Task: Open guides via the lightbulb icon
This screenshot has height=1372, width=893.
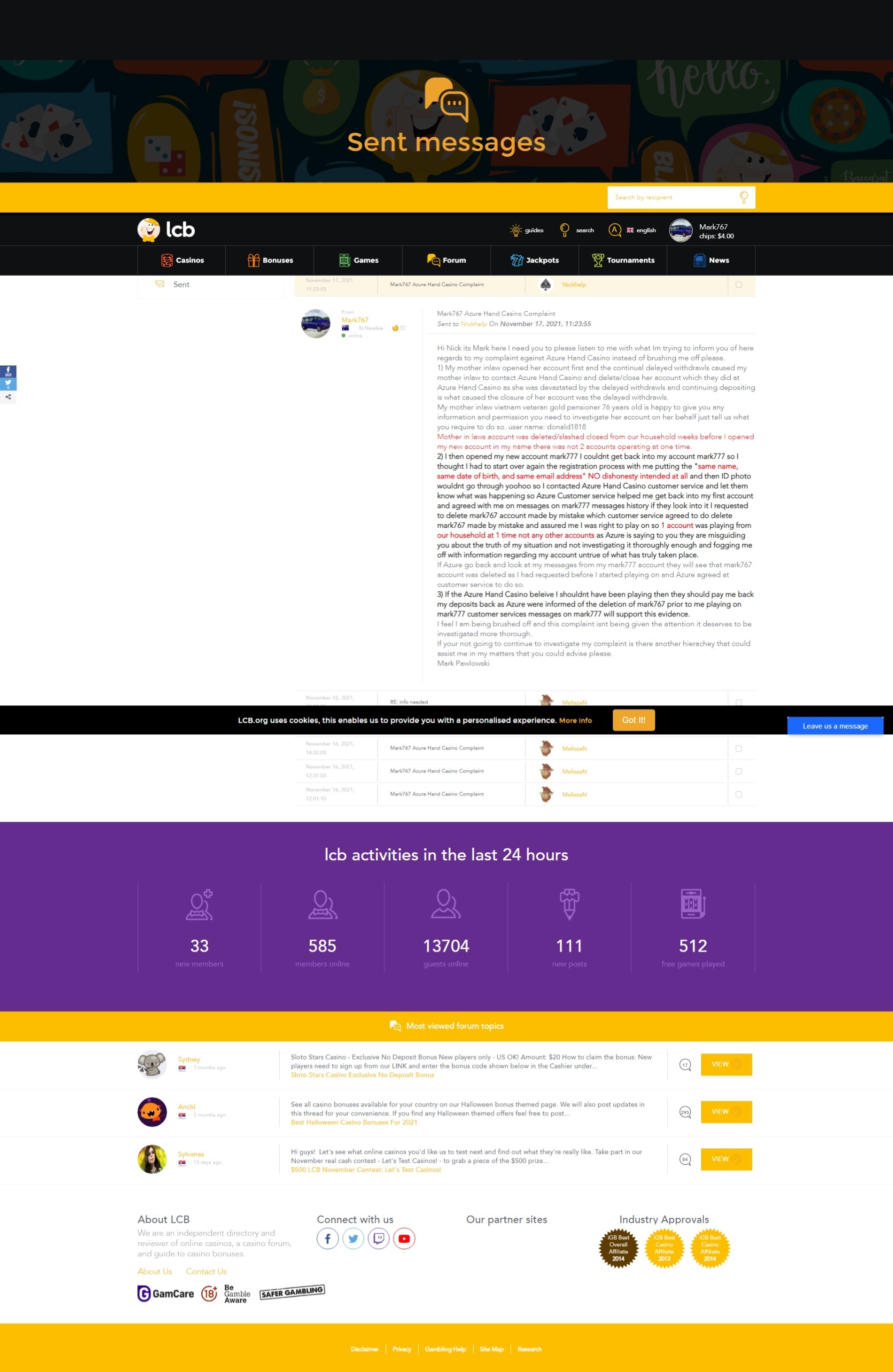Action: (x=515, y=230)
